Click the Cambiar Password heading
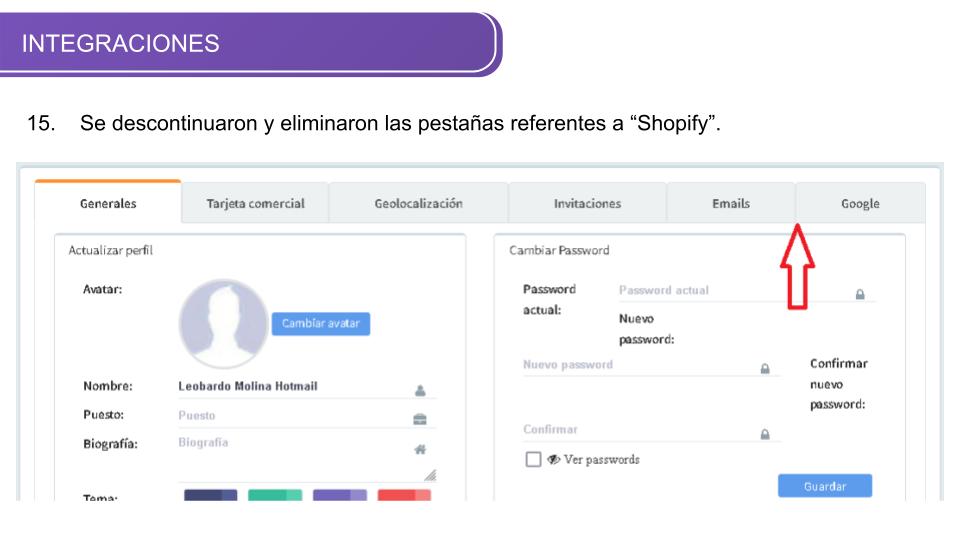 pos(559,250)
